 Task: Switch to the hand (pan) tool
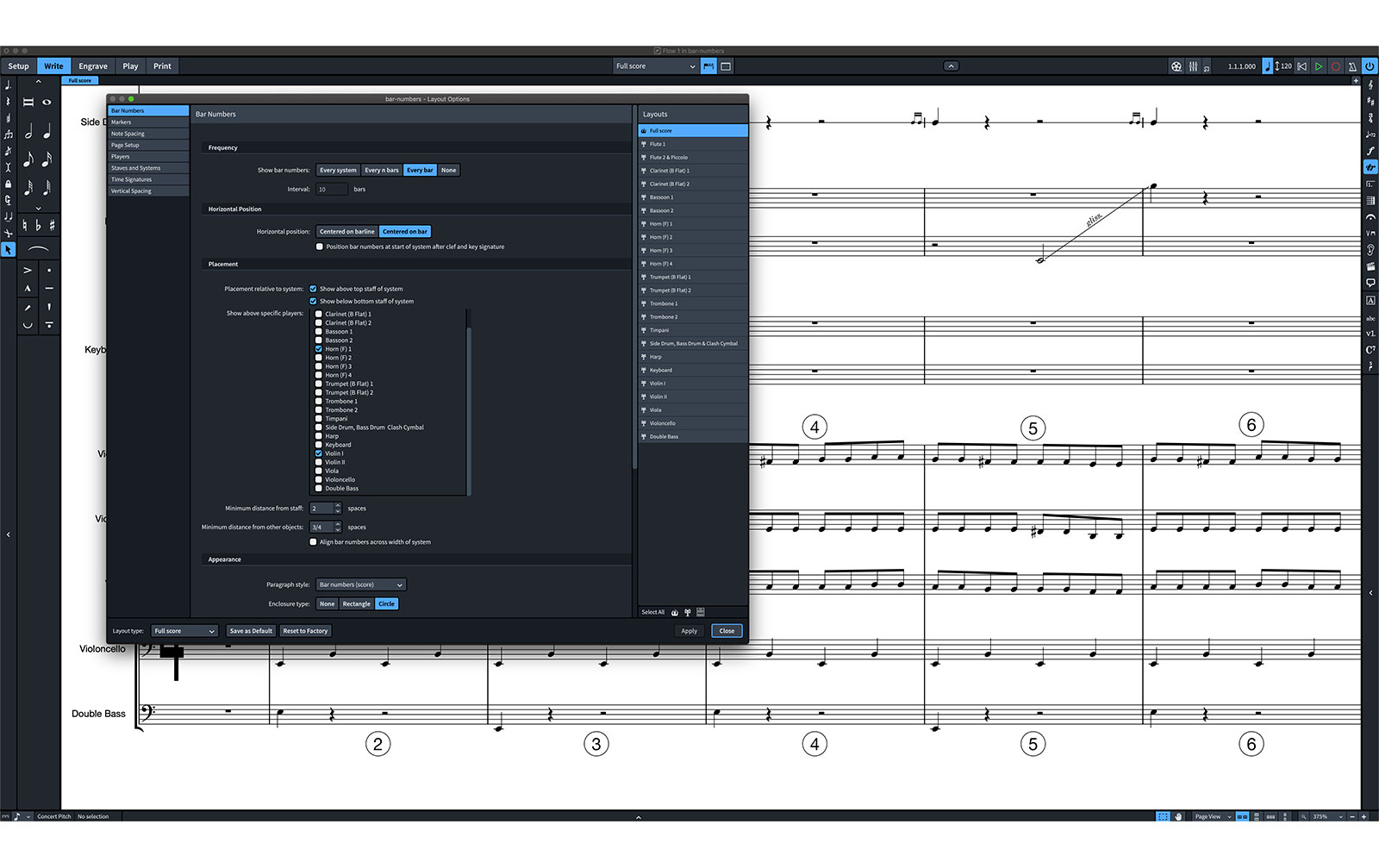click(x=1178, y=816)
